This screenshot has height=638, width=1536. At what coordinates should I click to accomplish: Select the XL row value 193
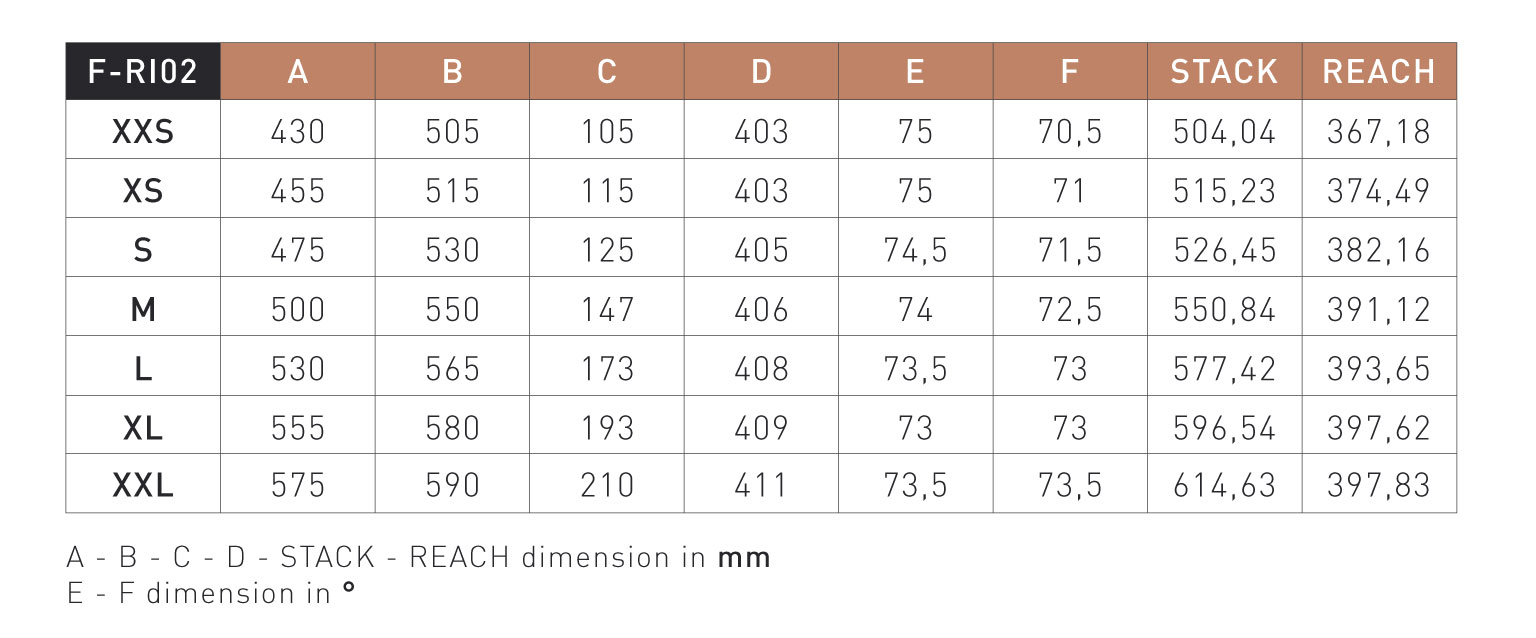pyautogui.click(x=607, y=428)
